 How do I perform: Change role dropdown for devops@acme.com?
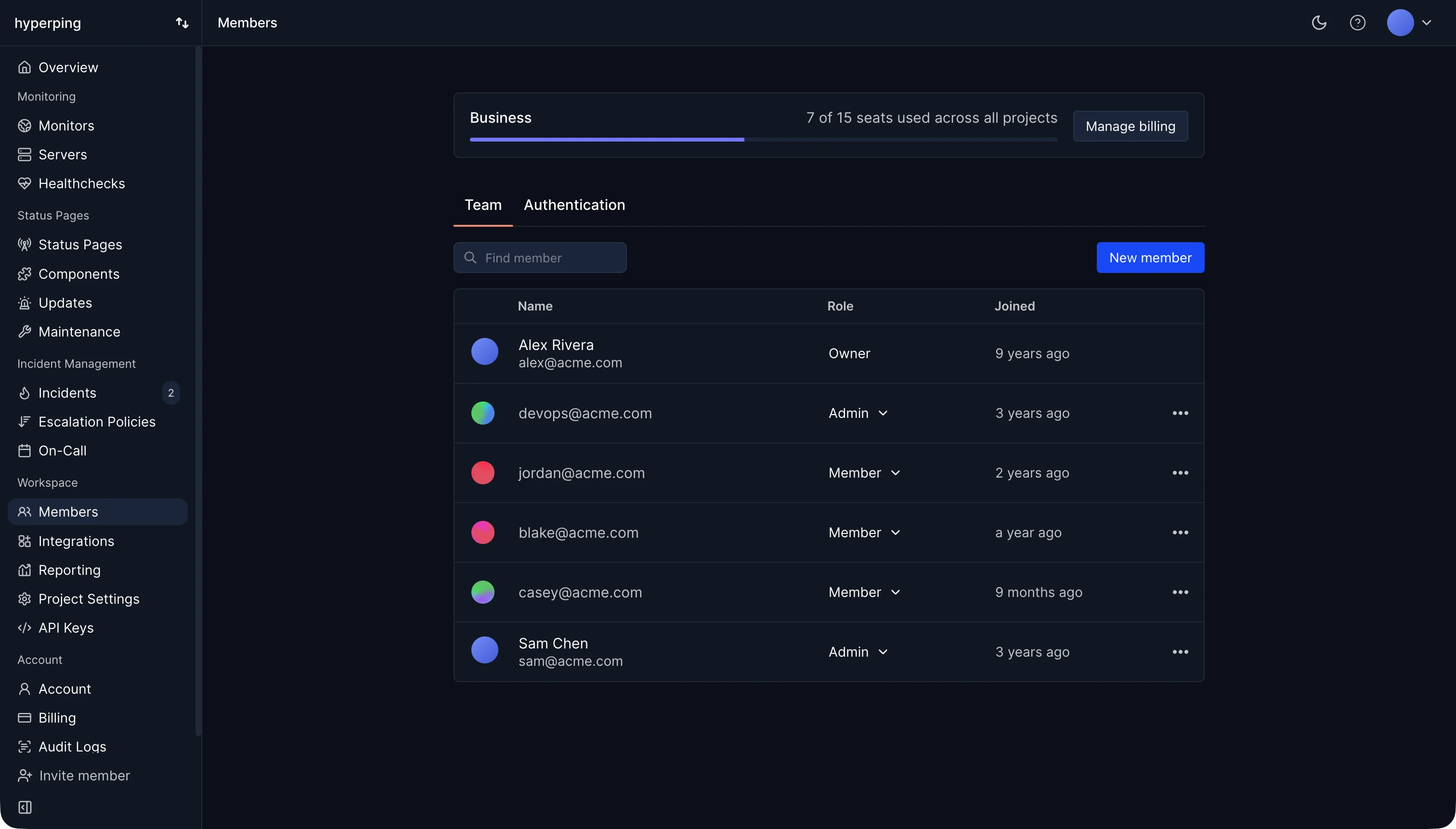point(858,413)
